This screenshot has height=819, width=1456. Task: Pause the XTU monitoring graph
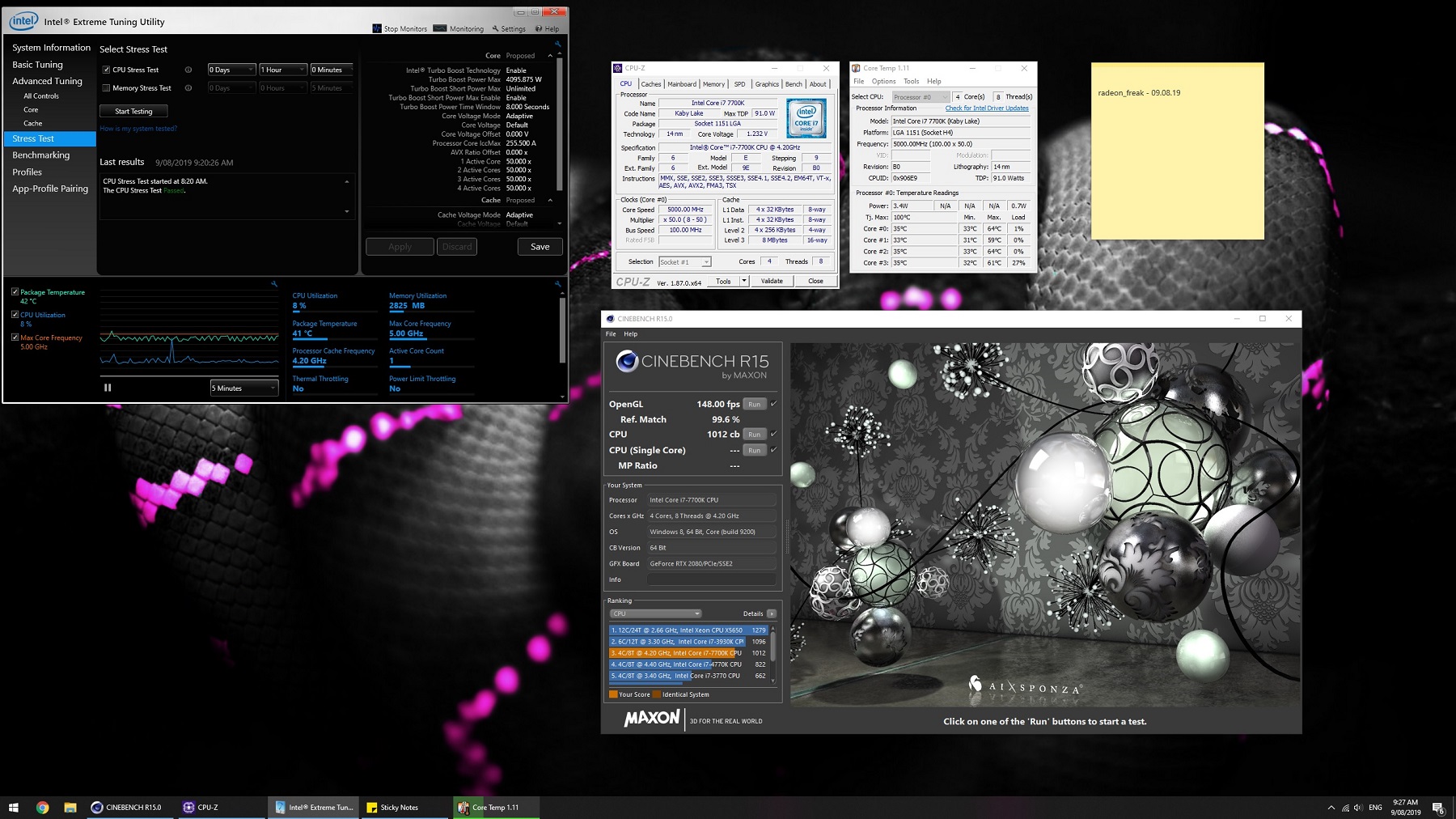click(108, 388)
